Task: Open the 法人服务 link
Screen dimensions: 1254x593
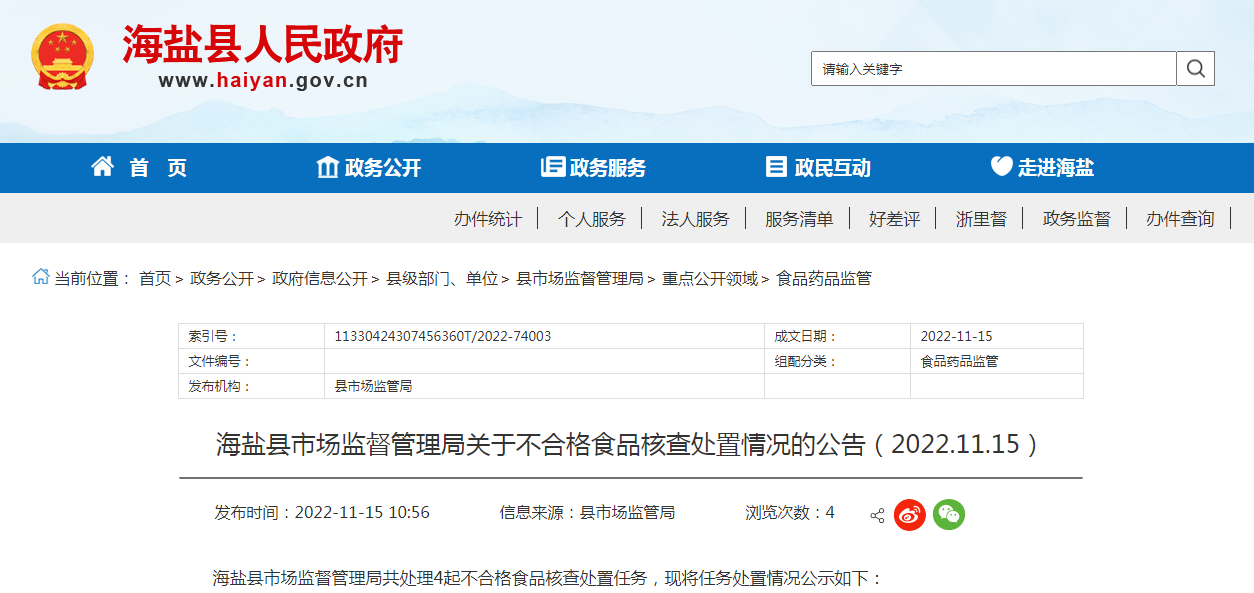Action: tap(696, 219)
